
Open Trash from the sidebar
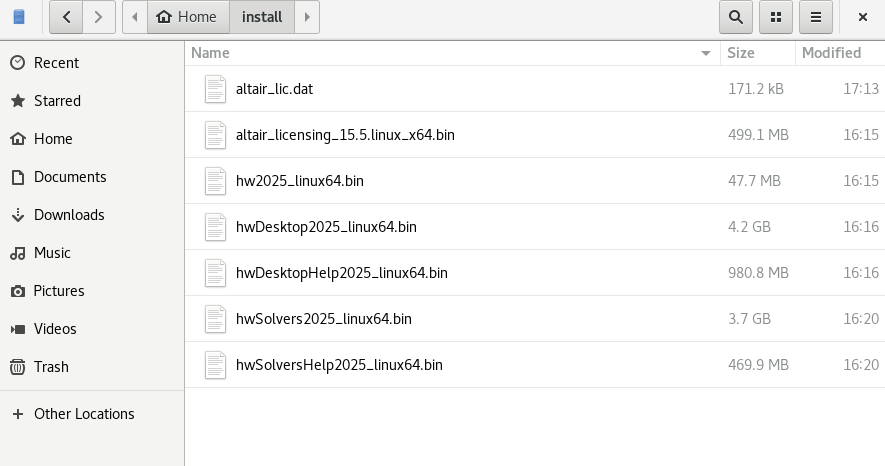click(x=51, y=367)
